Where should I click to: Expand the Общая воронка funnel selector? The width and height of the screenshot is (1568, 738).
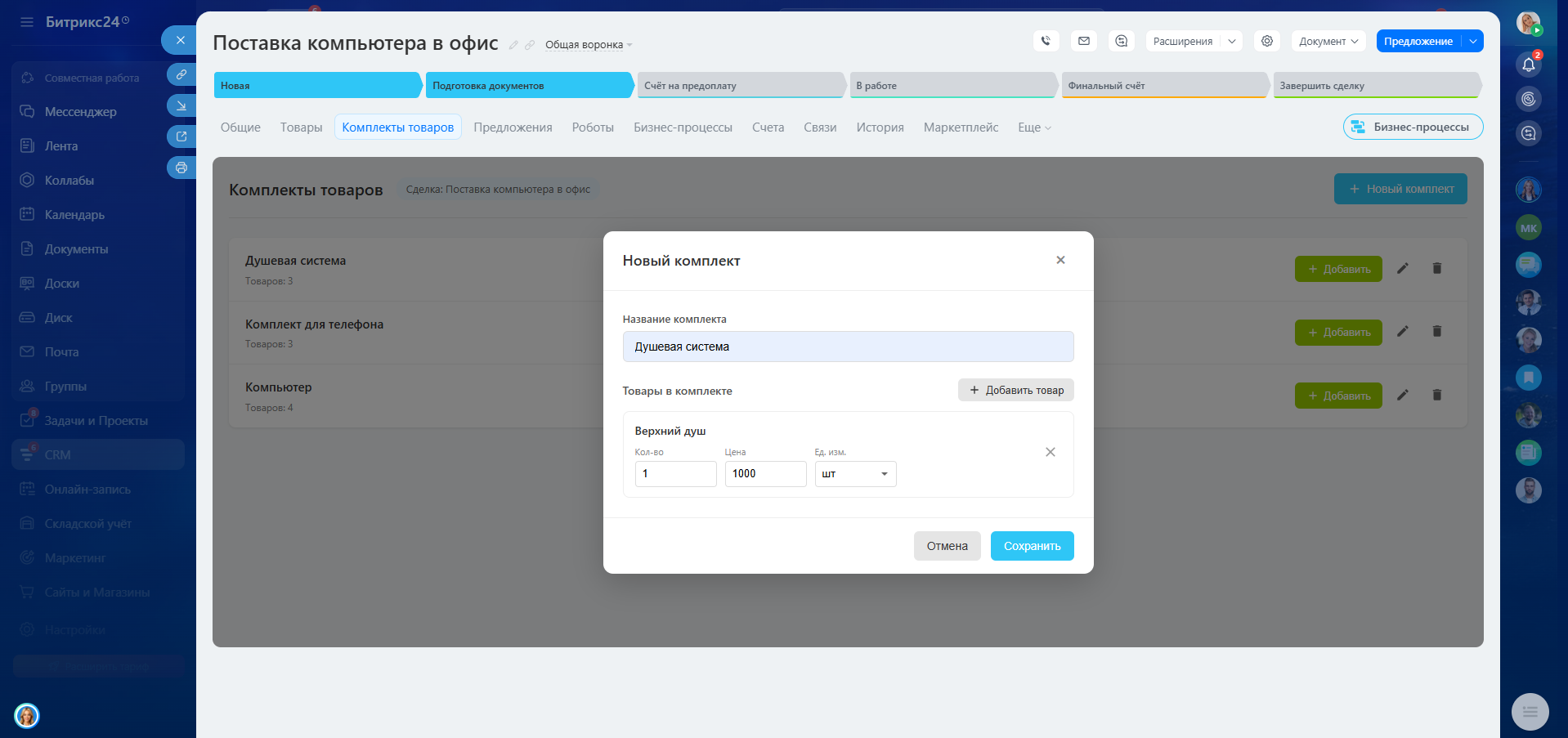589,45
